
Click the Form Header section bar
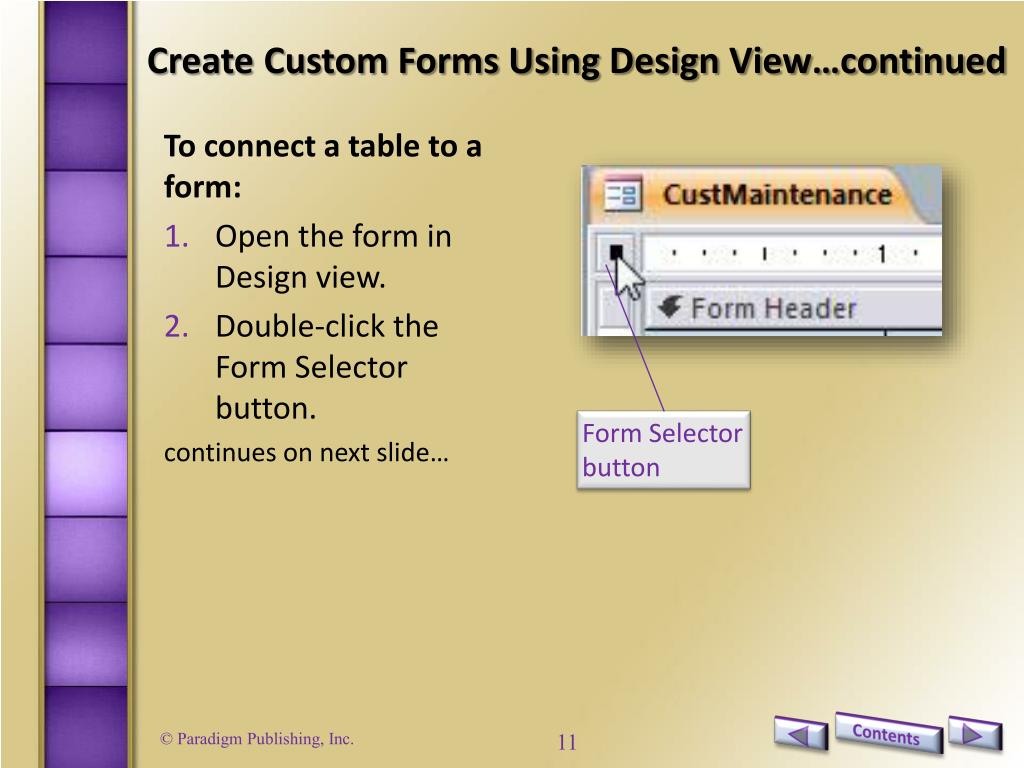[x=793, y=308]
